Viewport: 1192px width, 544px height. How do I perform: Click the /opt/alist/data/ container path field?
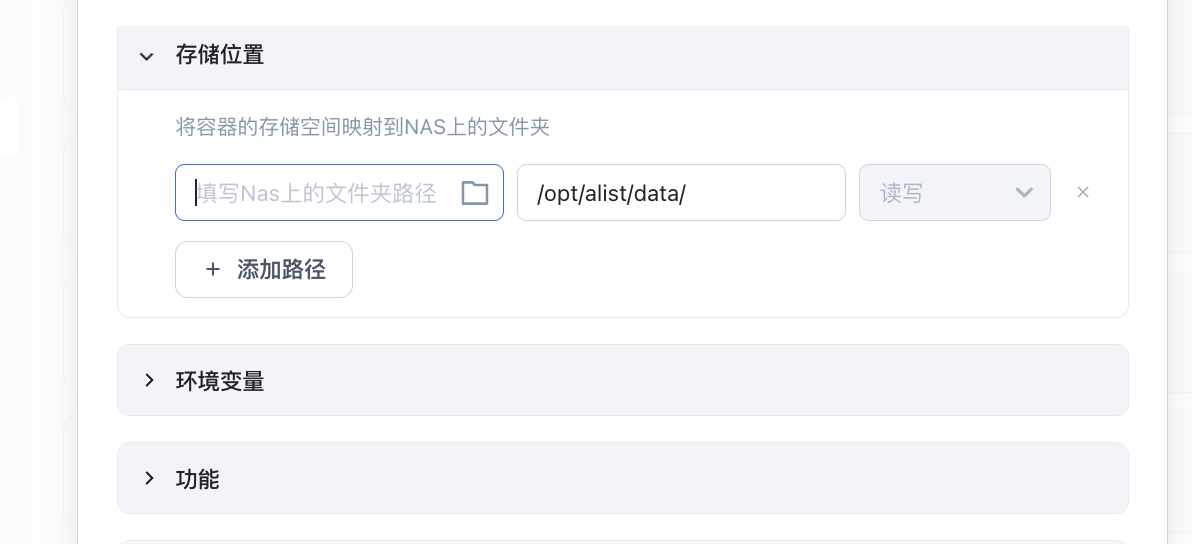(681, 193)
